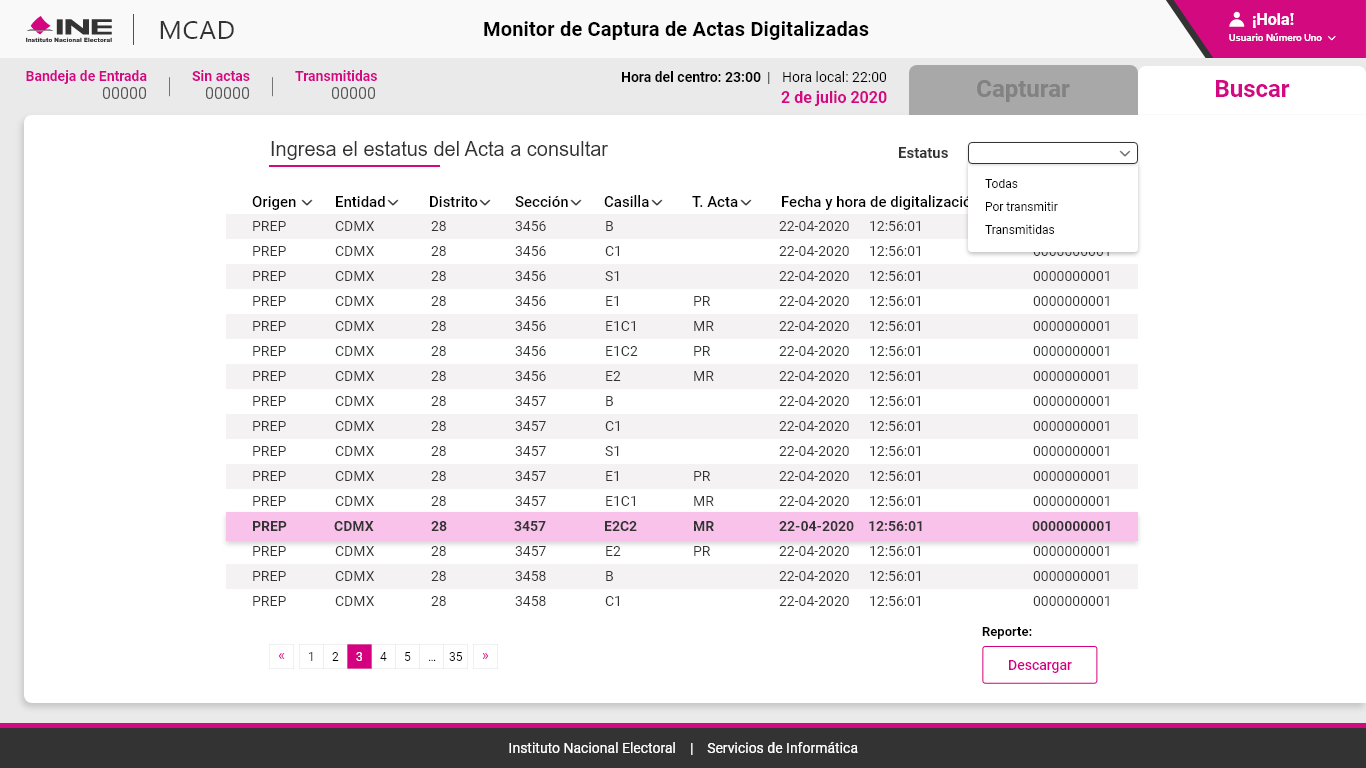Image resolution: width=1366 pixels, height=768 pixels.
Task: Go to page 1
Action: point(311,657)
